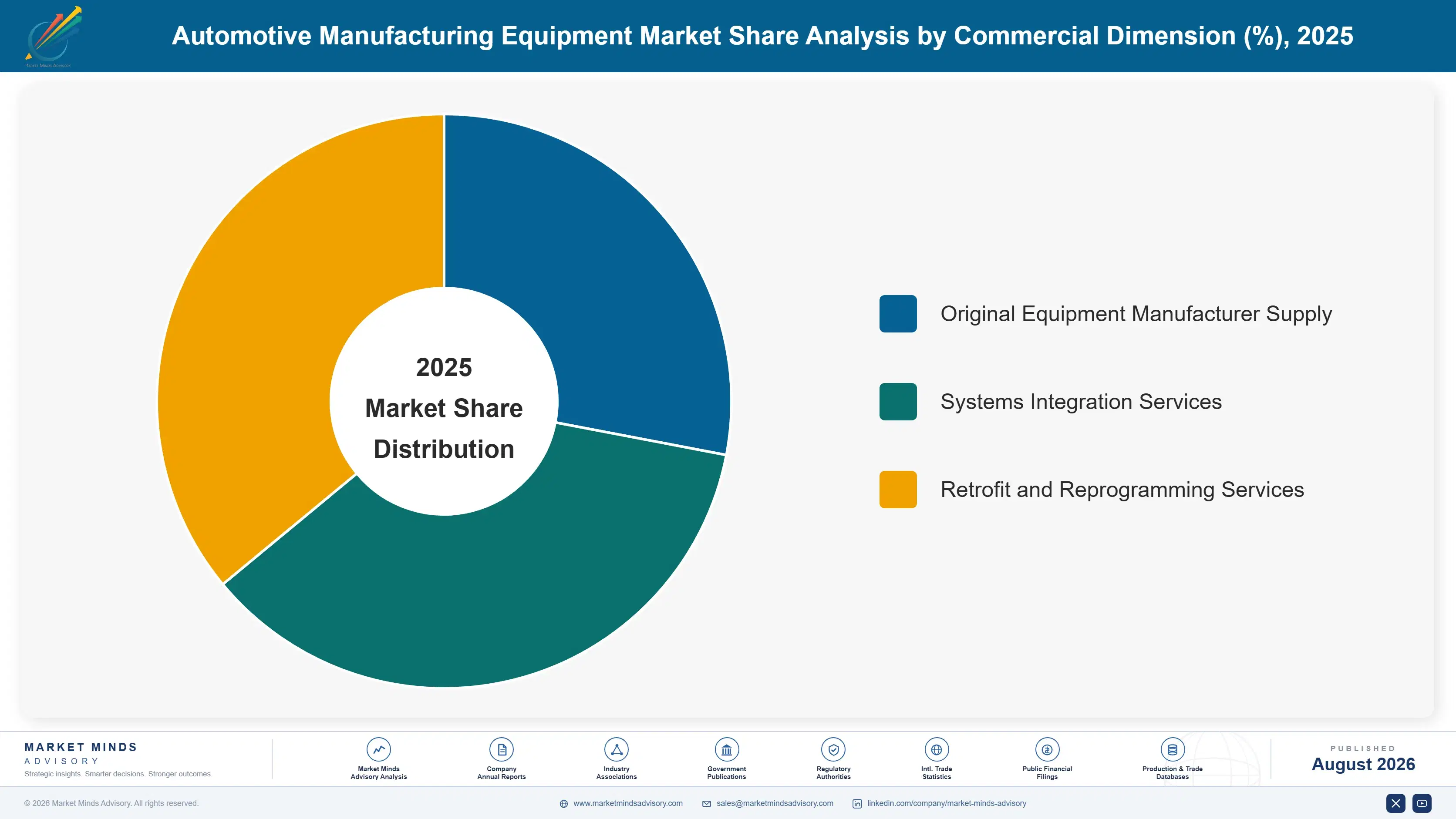
Task: Click 'Systems Integration Services' legend label
Action: (1081, 402)
